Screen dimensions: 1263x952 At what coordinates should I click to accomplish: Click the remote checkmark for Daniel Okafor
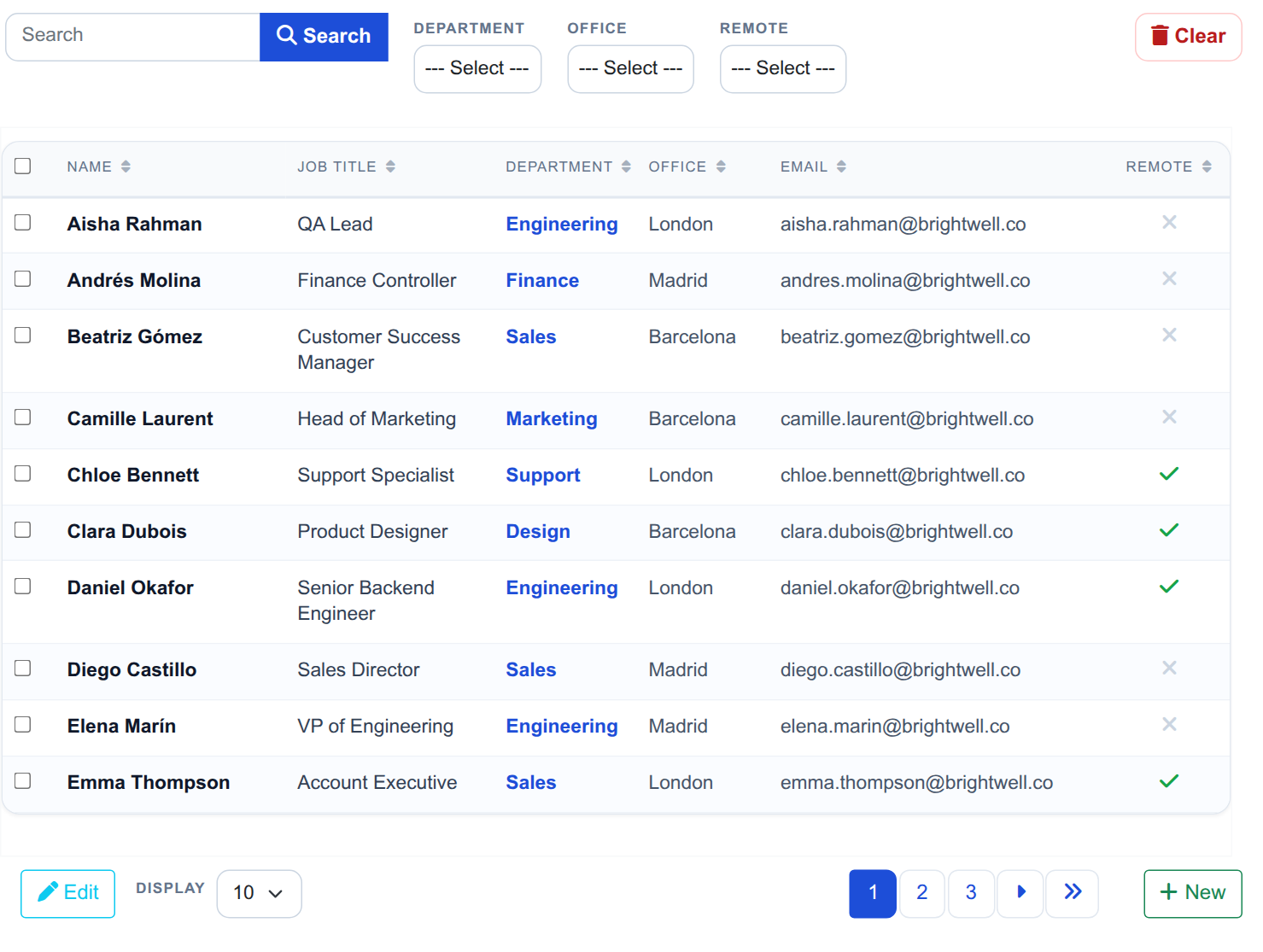(x=1169, y=587)
